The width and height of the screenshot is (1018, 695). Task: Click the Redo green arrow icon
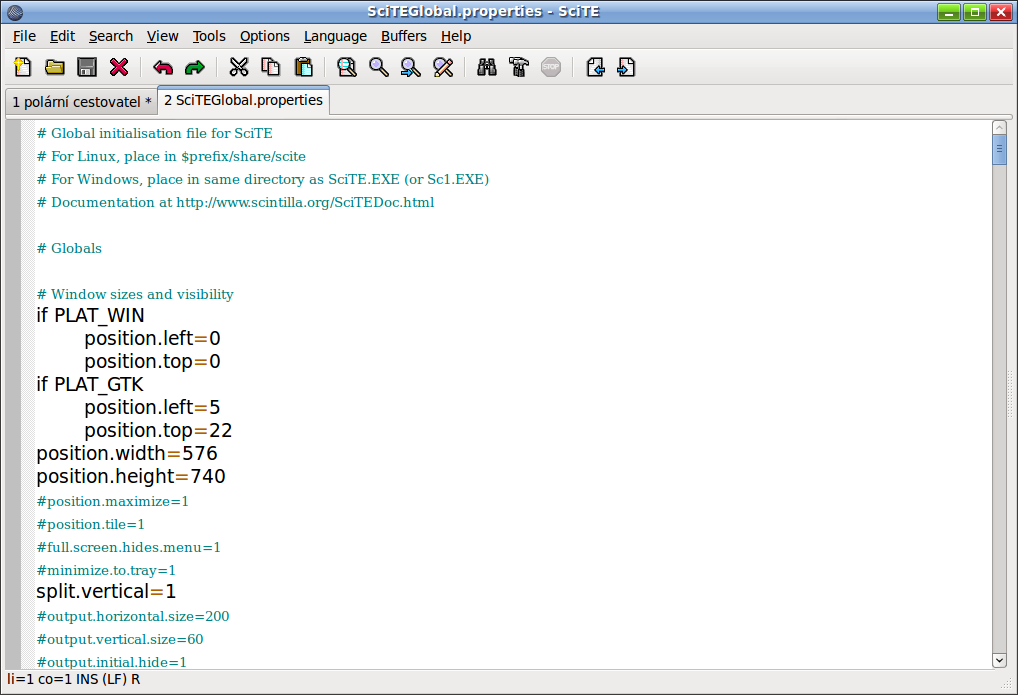tap(194, 67)
